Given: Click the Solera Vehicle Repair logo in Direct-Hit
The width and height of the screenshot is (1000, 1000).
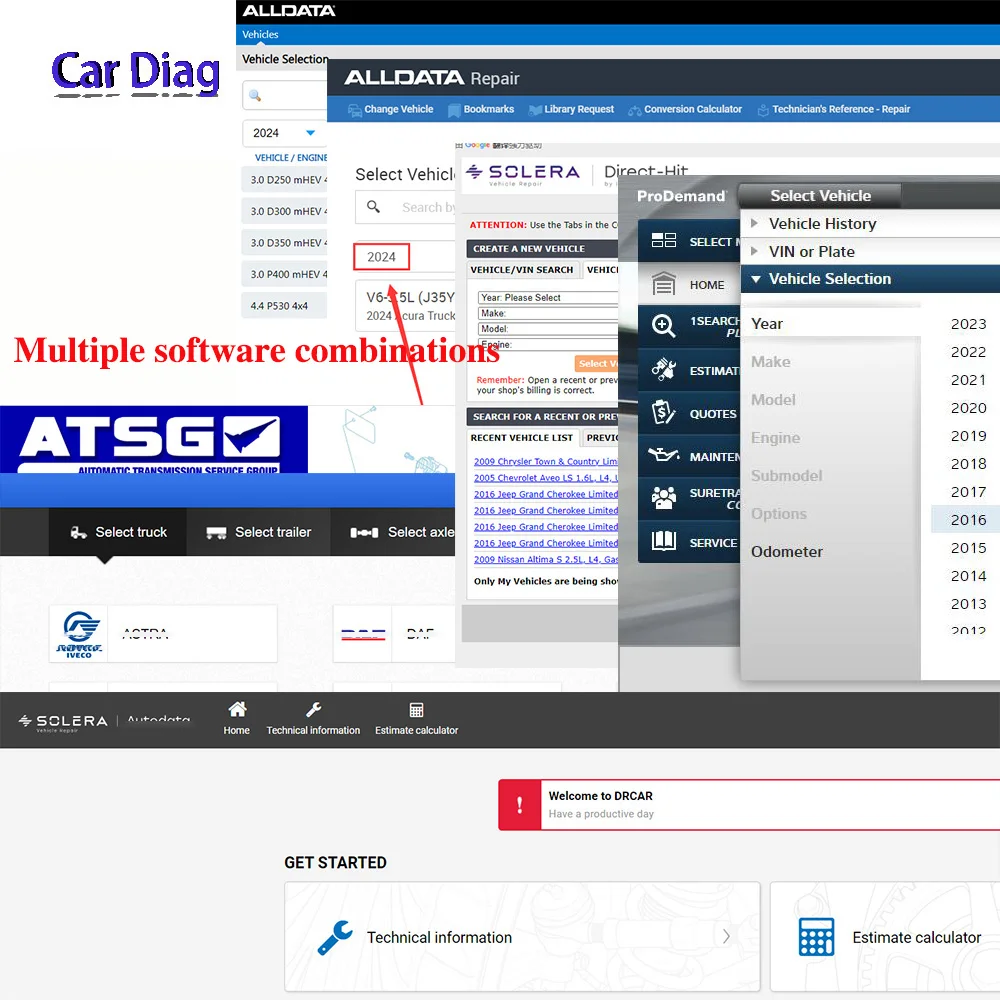Looking at the screenshot, I should tap(523, 174).
